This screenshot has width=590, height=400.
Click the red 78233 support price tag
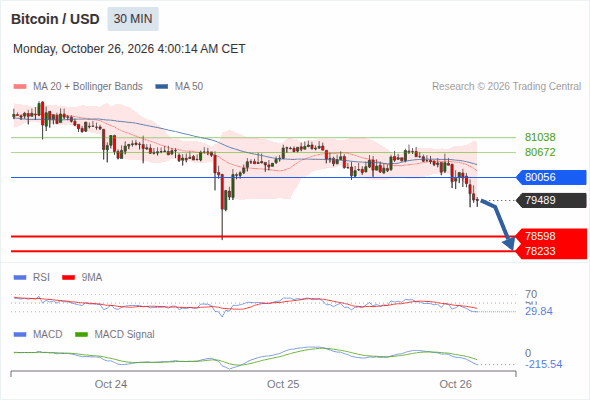tap(551, 251)
